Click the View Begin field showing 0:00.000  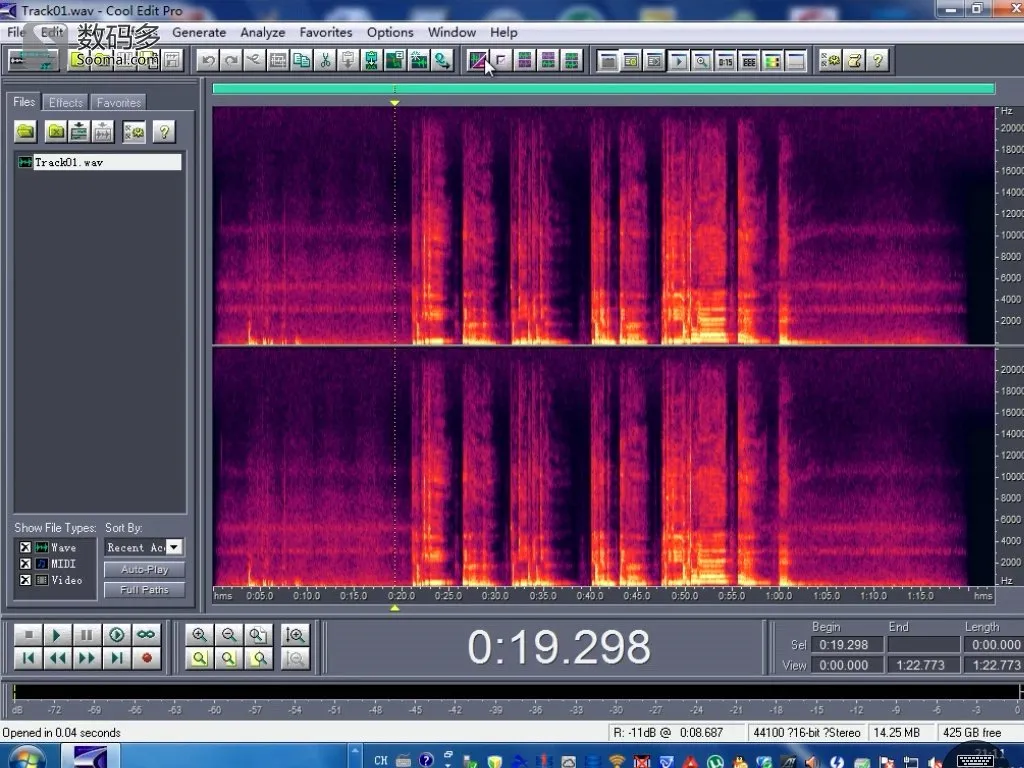(x=847, y=665)
